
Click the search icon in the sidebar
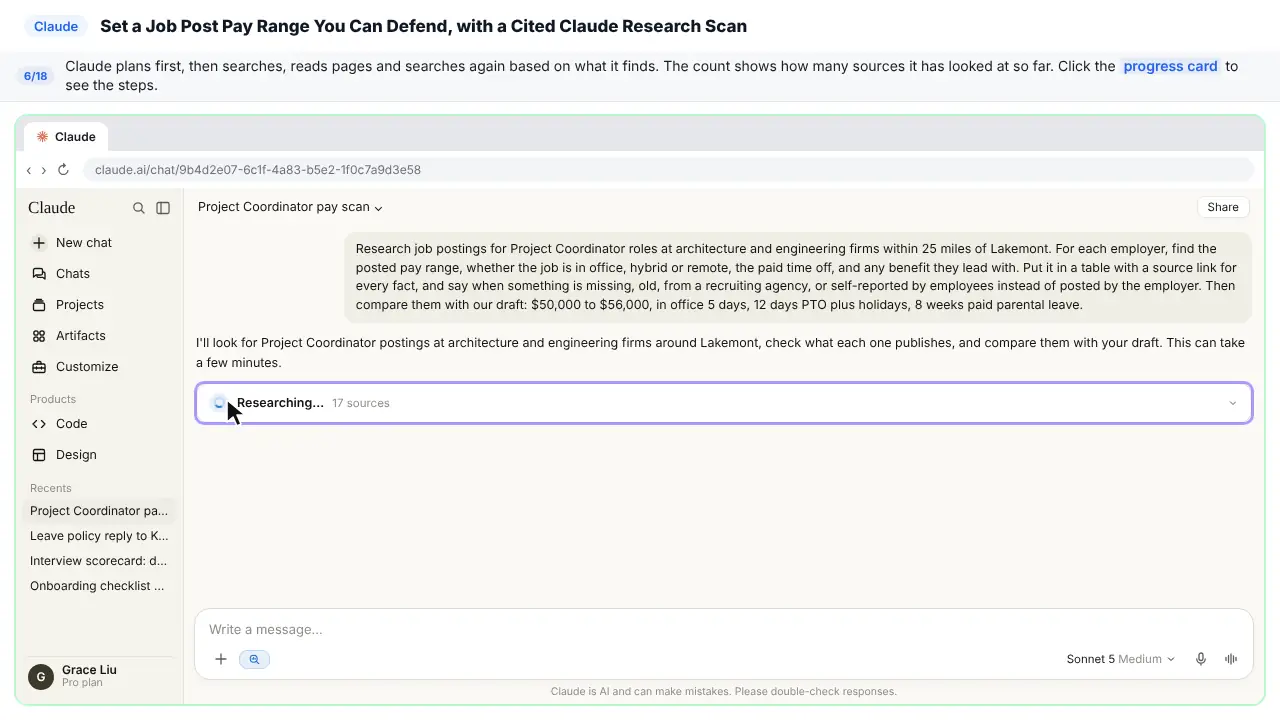click(139, 208)
